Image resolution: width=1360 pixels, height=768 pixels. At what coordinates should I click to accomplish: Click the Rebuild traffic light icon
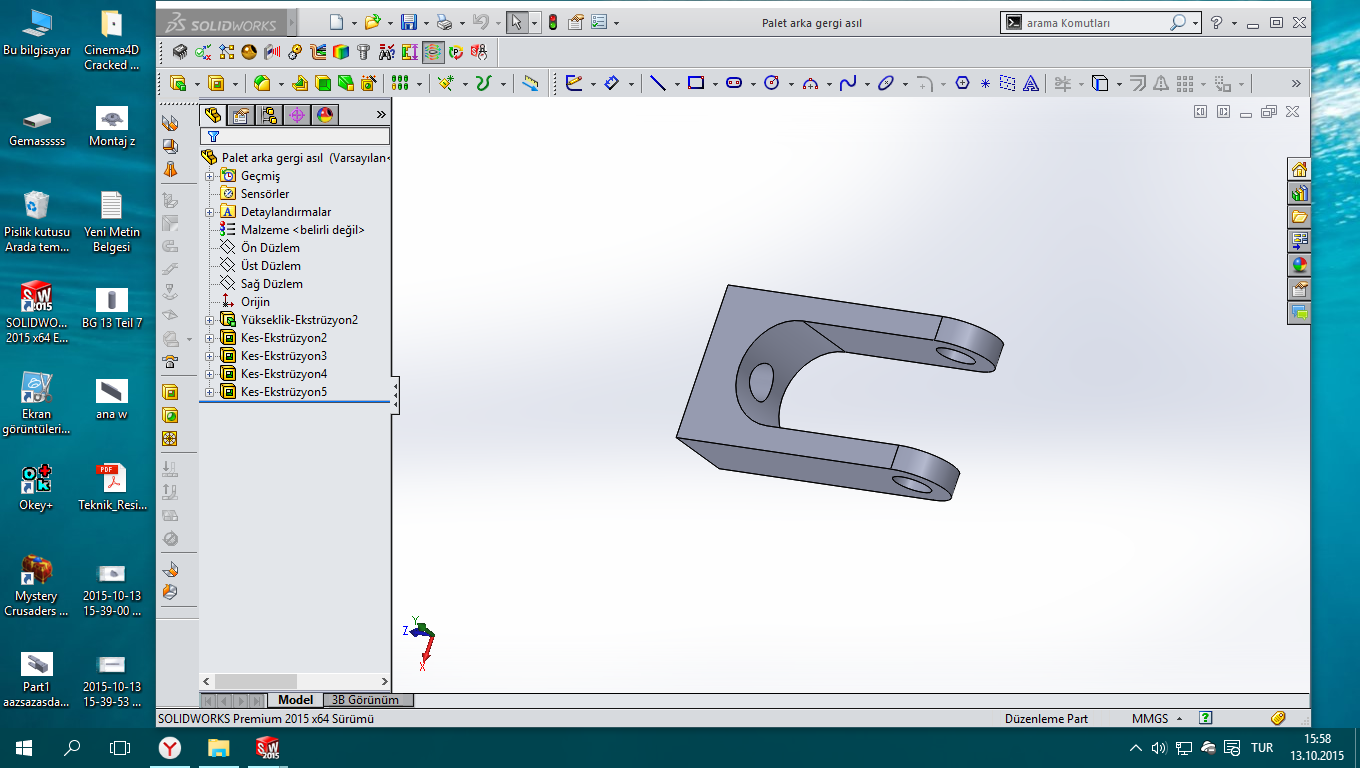coord(552,22)
